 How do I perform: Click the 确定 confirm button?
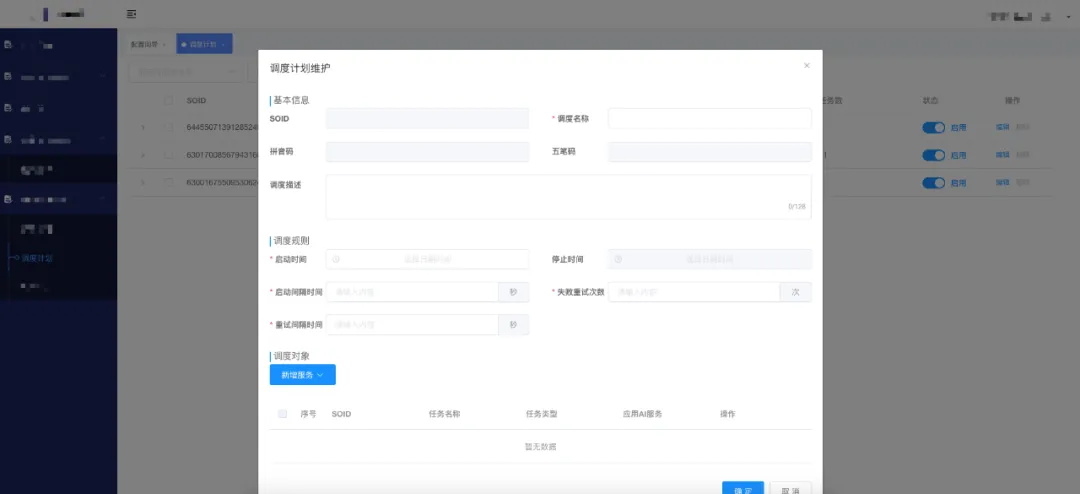pos(742,488)
